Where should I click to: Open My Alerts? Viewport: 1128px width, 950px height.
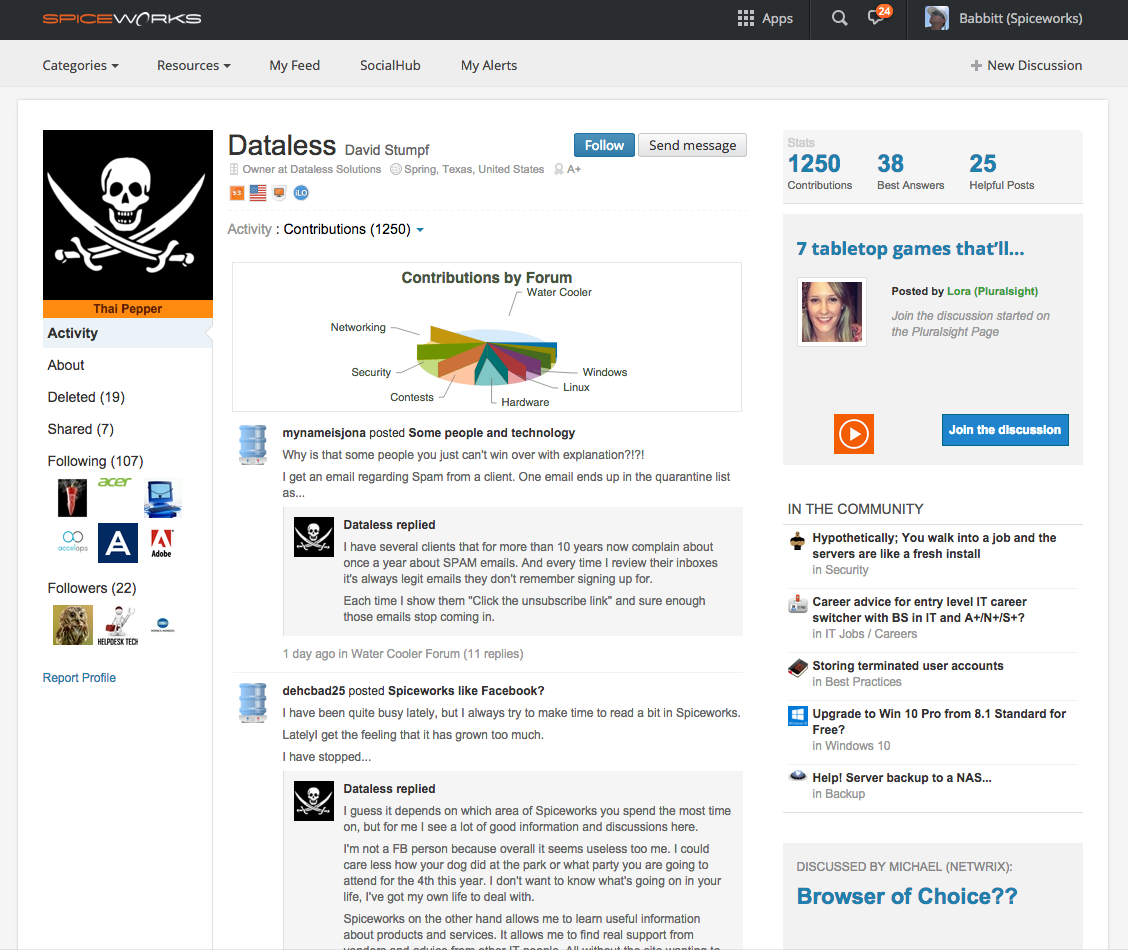[489, 65]
